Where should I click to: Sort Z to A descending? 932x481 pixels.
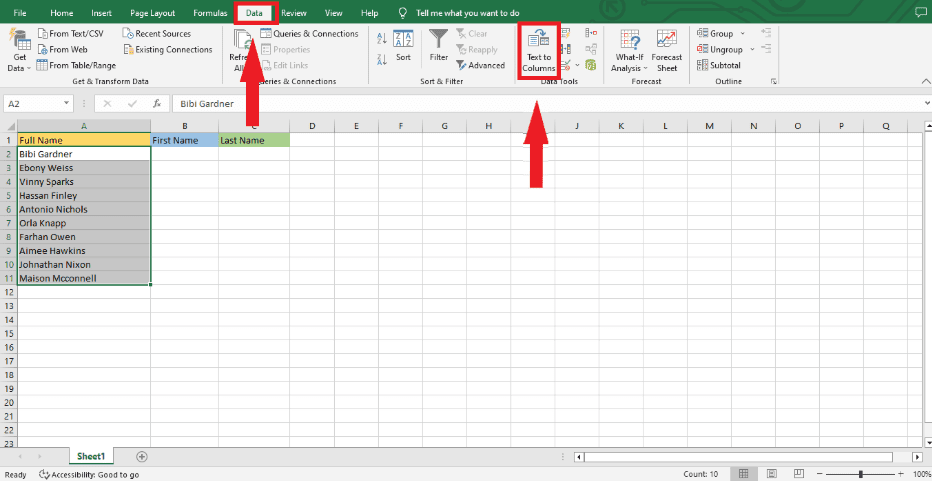click(x=382, y=59)
